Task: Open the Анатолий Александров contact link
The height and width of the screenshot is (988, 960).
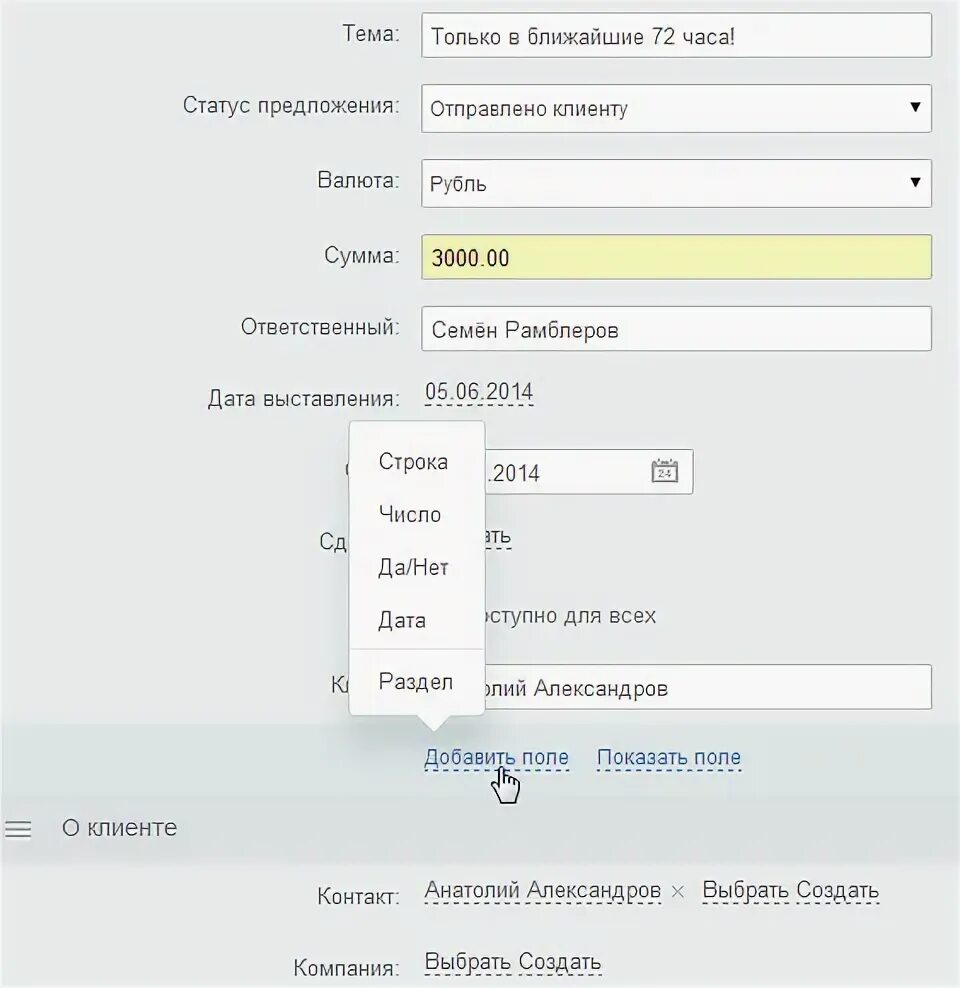Action: pos(542,890)
